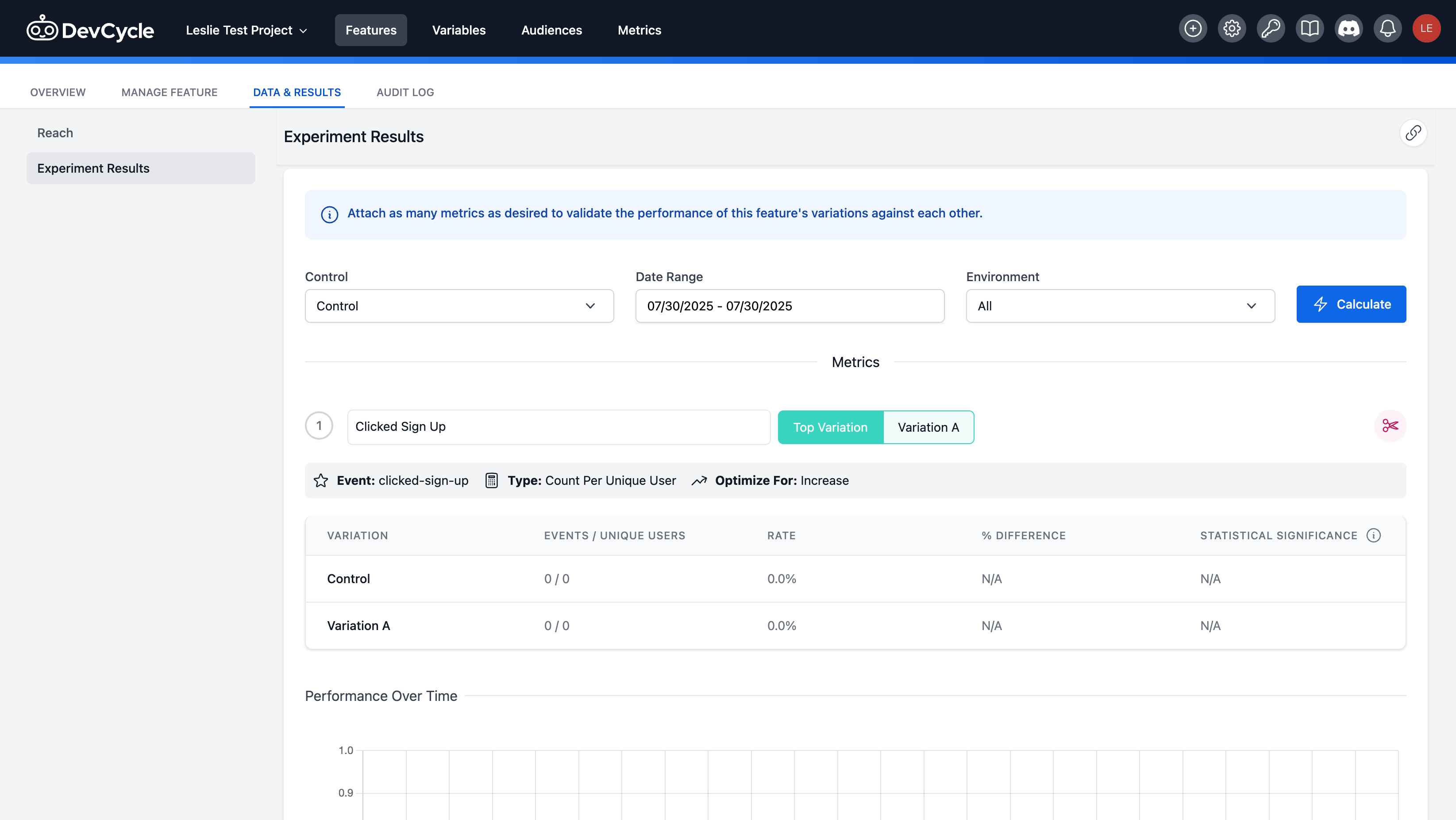Open the Manage Feature tab
This screenshot has height=820, width=1456.
[x=169, y=92]
